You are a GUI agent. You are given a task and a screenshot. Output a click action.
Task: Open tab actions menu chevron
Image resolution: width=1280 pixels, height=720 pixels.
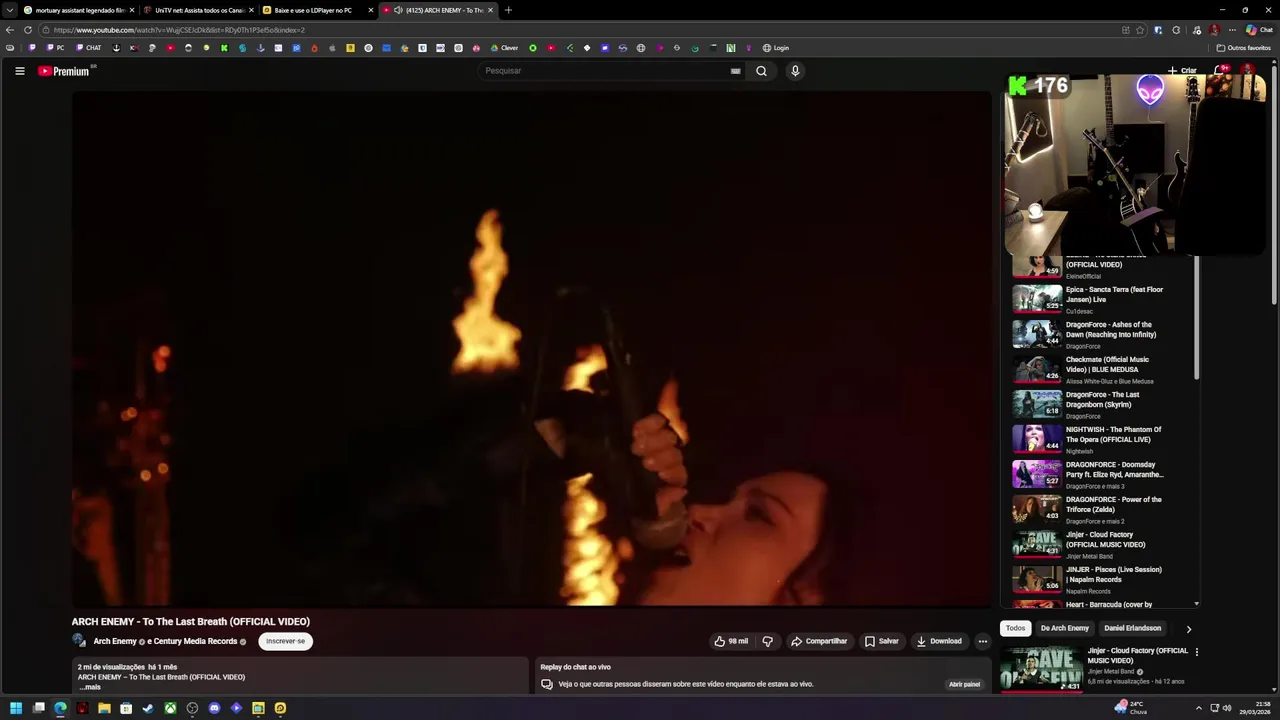pos(10,10)
